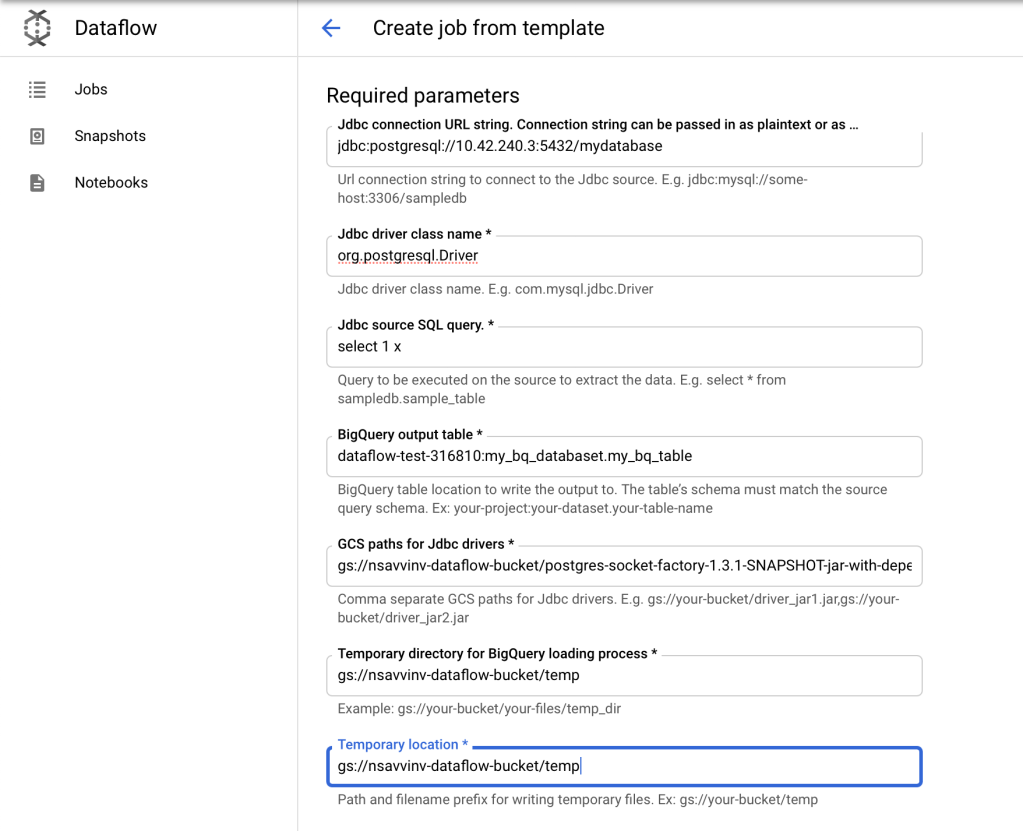Click the Jobs list icon in sidebar
The image size is (1023, 831).
tap(37, 89)
